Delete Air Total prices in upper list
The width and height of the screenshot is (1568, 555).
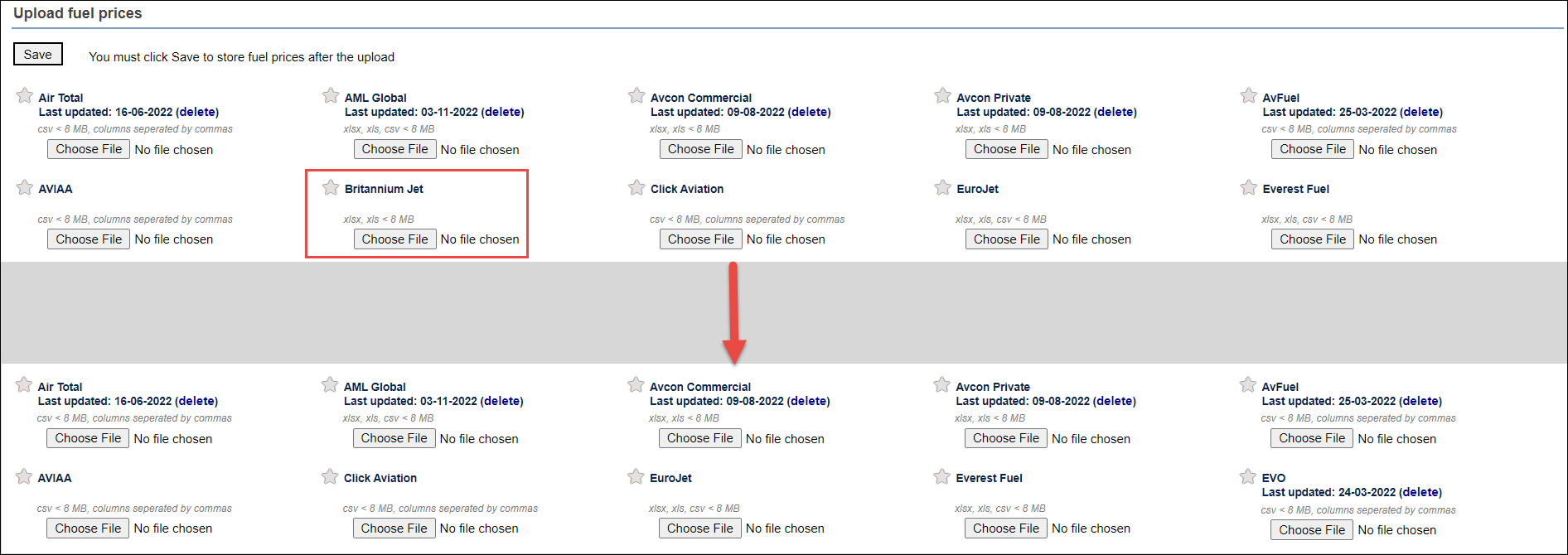(x=197, y=112)
